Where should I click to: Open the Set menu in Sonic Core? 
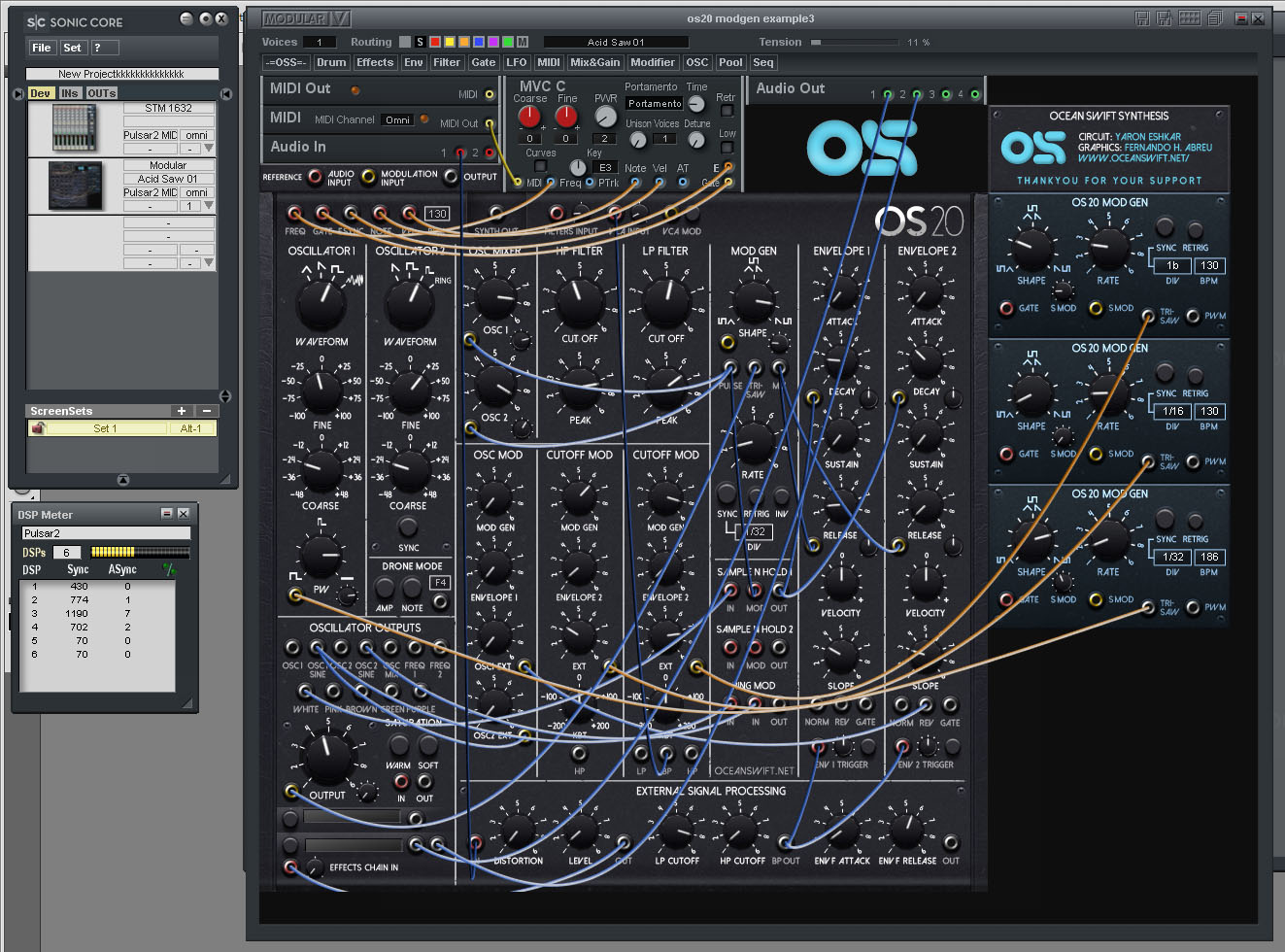coord(73,48)
